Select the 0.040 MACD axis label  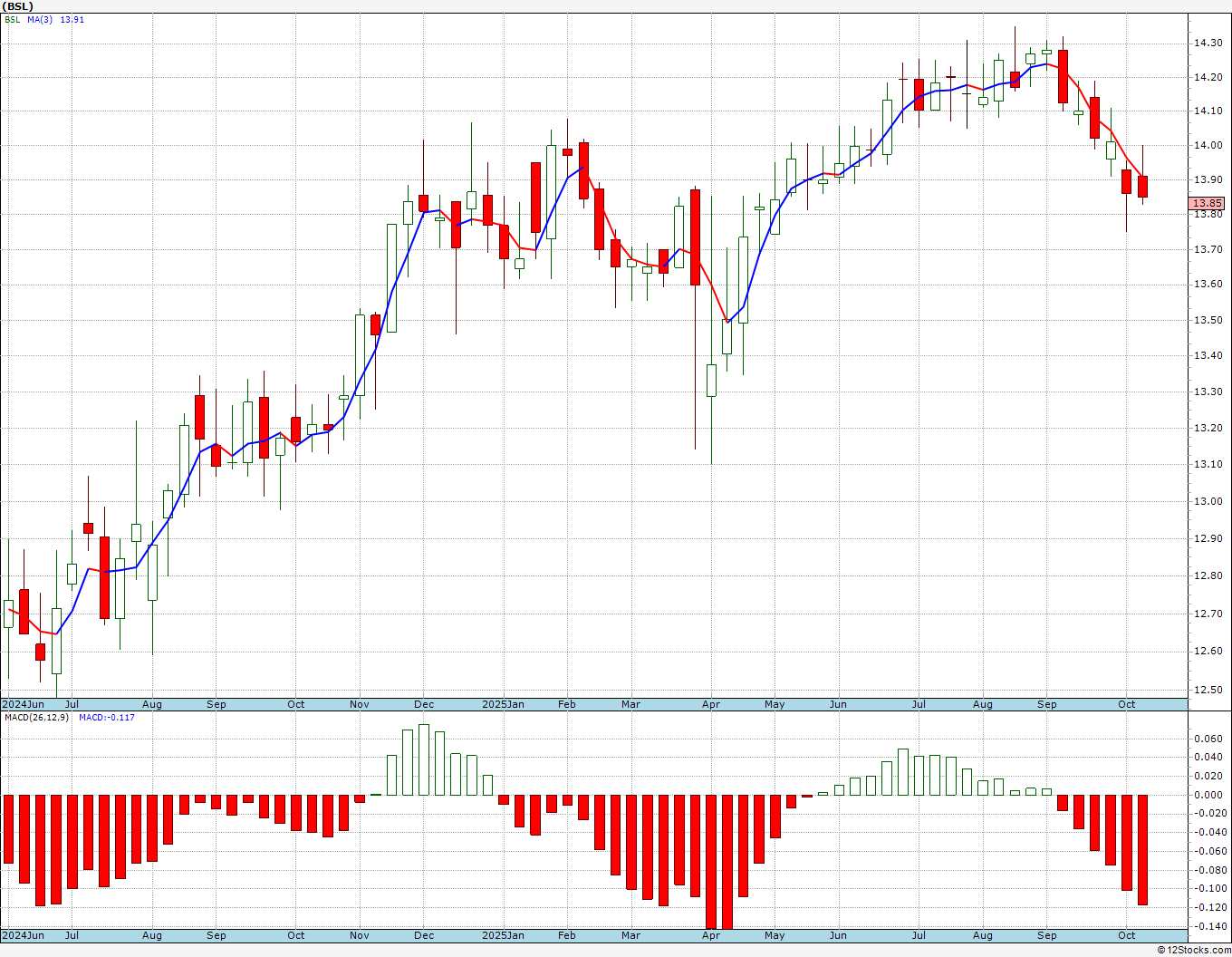point(1208,758)
